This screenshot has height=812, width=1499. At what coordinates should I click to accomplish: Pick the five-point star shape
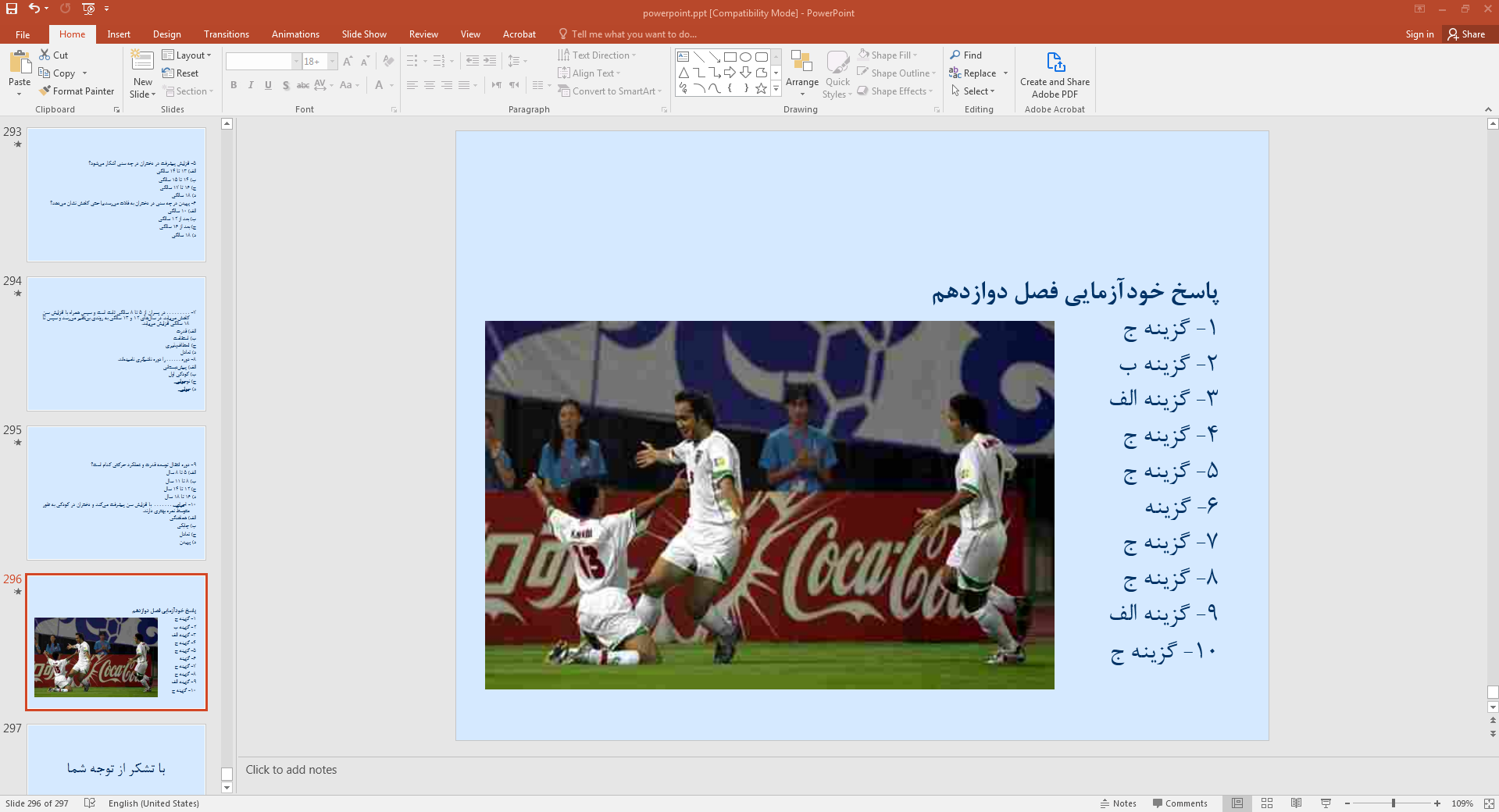[x=761, y=88]
